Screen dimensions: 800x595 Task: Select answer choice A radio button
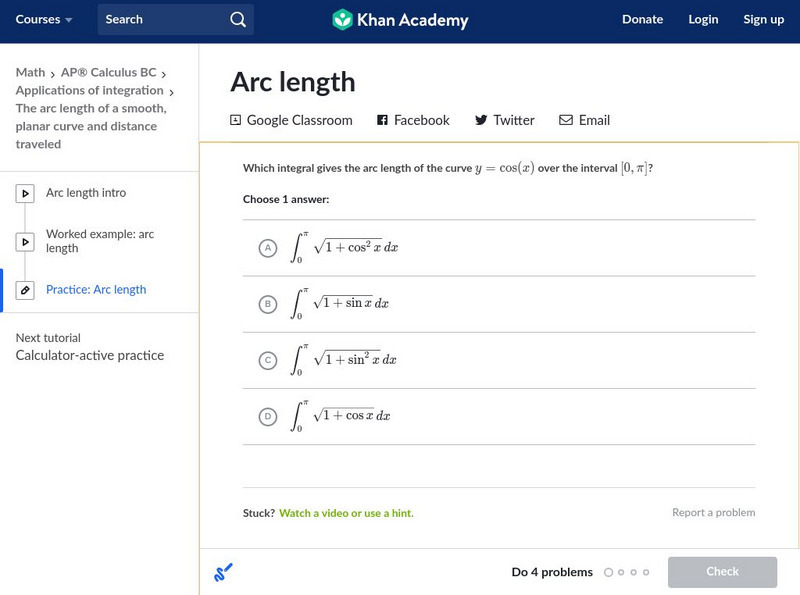click(x=267, y=248)
